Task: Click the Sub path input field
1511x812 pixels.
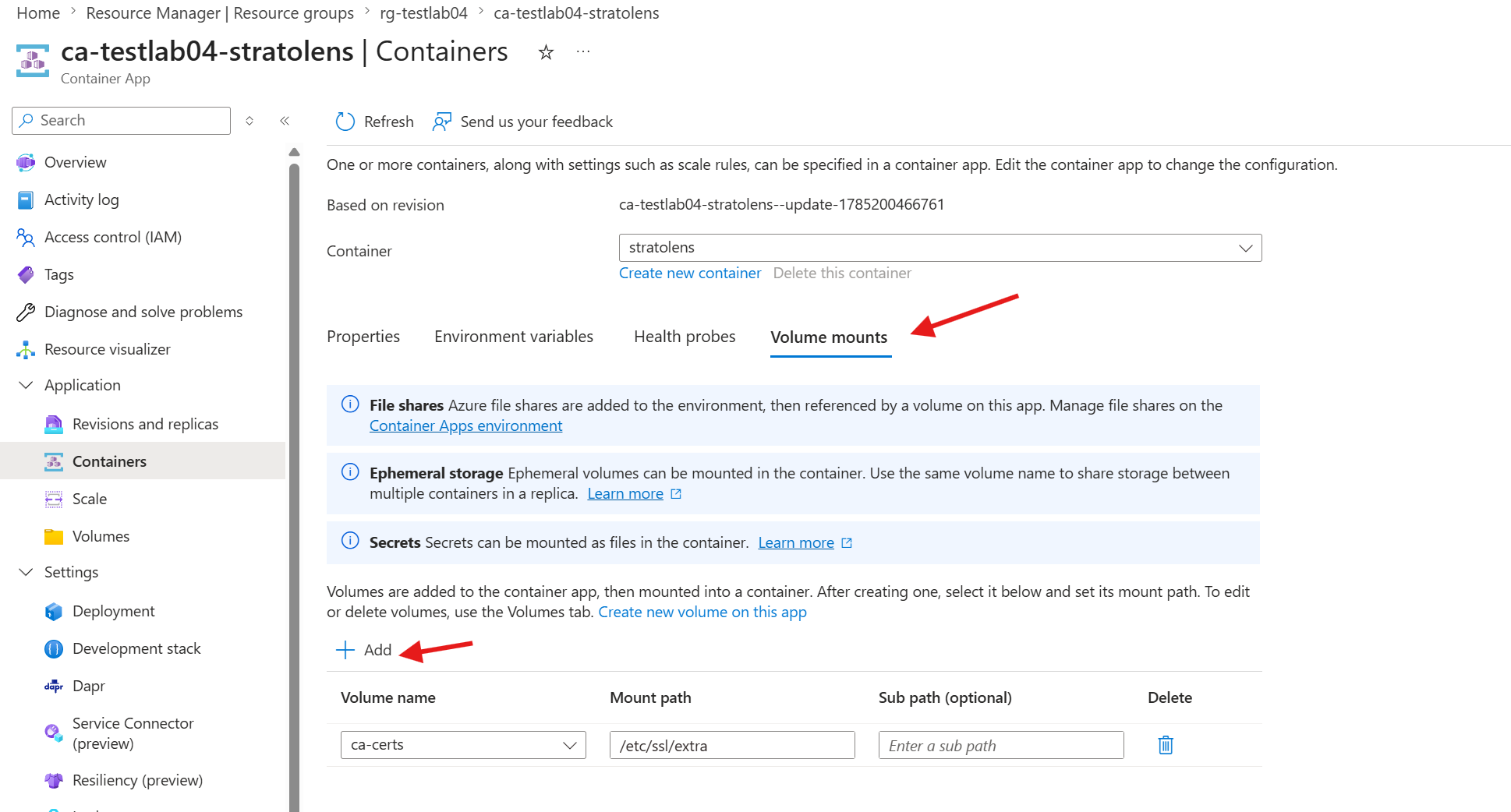Action: pos(1001,745)
